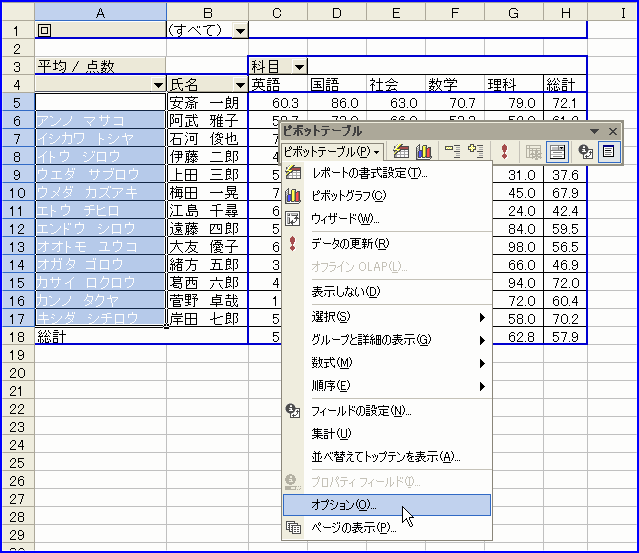Select the corner Select All box
639x553 pixels.
click(18, 12)
